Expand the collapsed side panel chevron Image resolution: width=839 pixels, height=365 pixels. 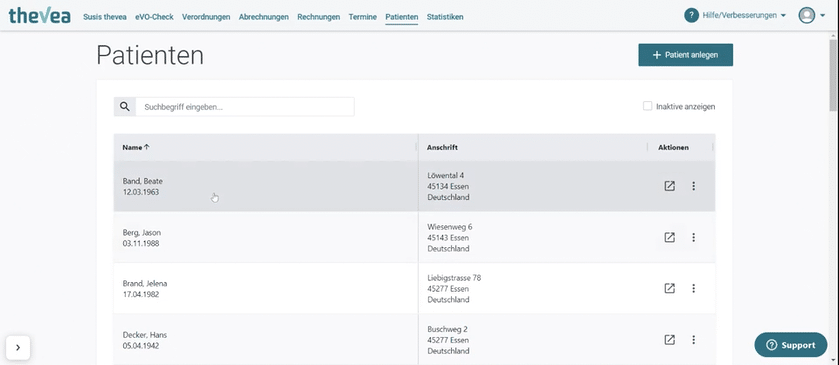click(18, 347)
